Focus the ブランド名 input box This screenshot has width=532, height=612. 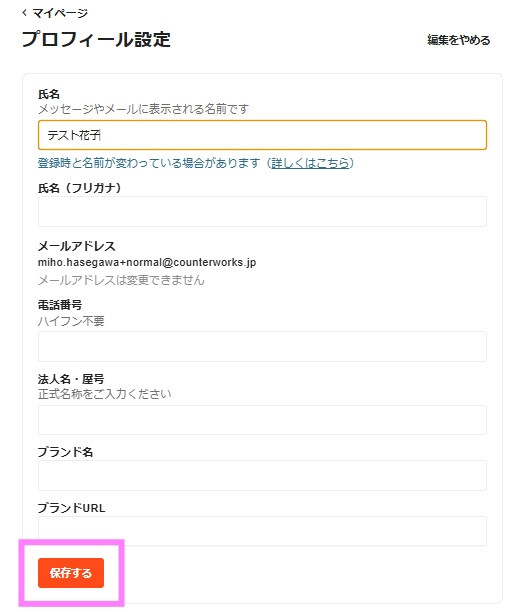(262, 475)
